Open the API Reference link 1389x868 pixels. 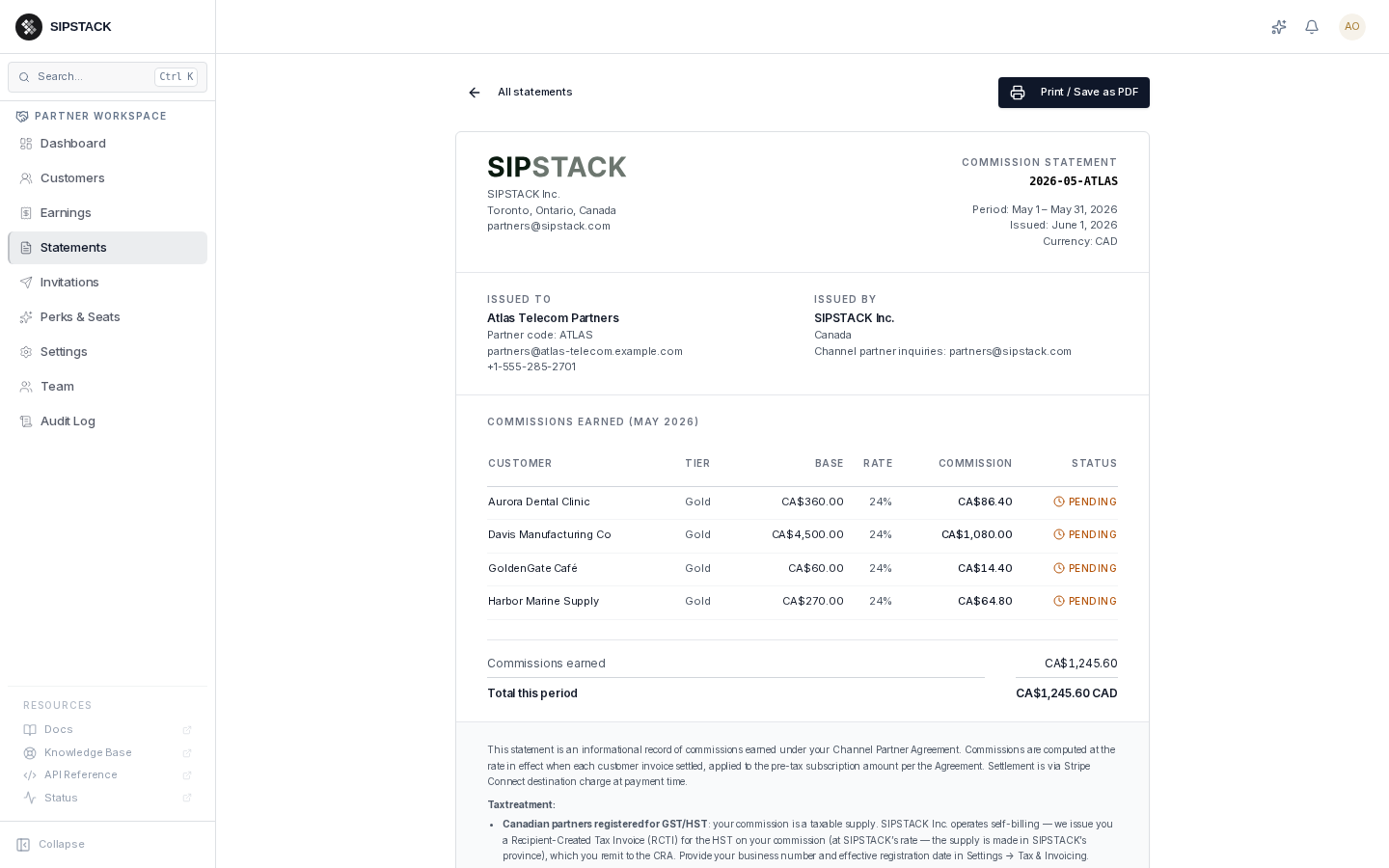107,775
